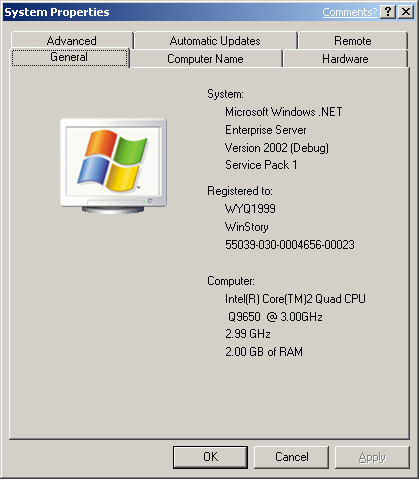Open the Remote tab

353,40
